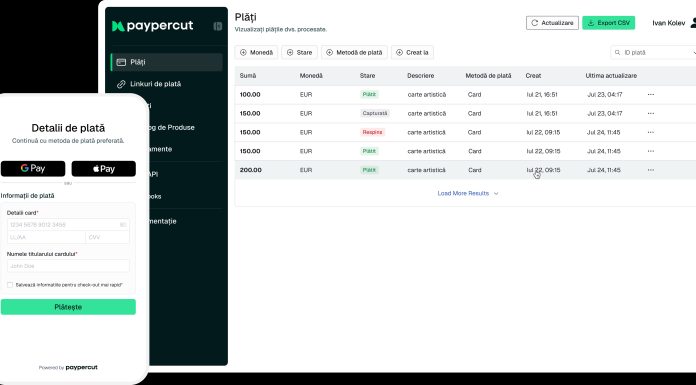Click the plus icon in the Monedă filter
This screenshot has width=696, height=385.
pyautogui.click(x=243, y=52)
